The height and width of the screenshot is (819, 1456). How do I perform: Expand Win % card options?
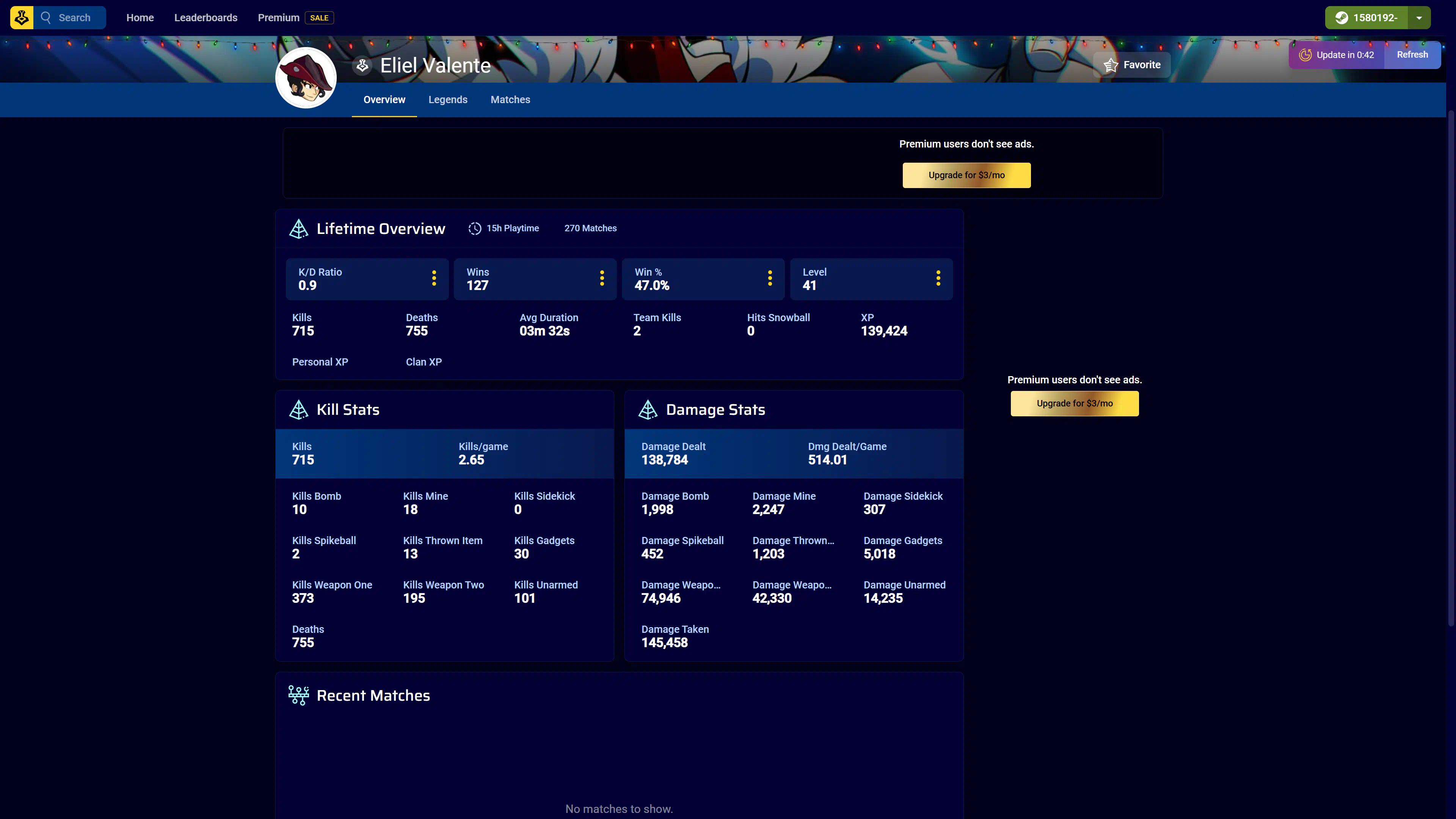[769, 278]
